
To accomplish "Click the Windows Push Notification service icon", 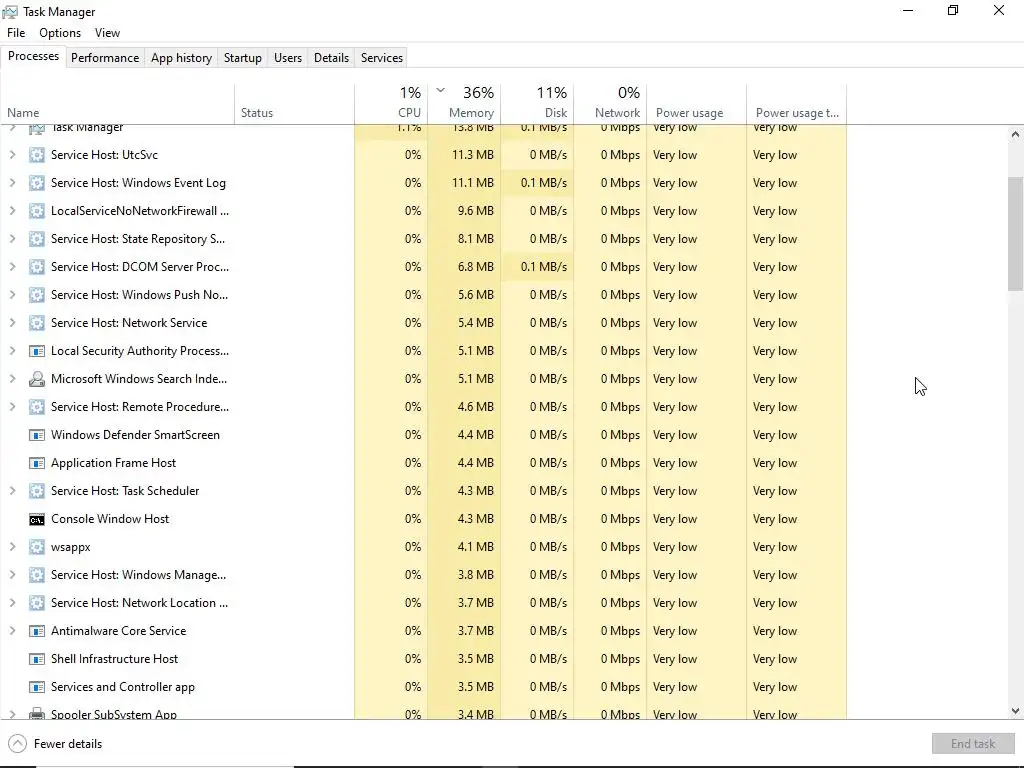I will 37,295.
